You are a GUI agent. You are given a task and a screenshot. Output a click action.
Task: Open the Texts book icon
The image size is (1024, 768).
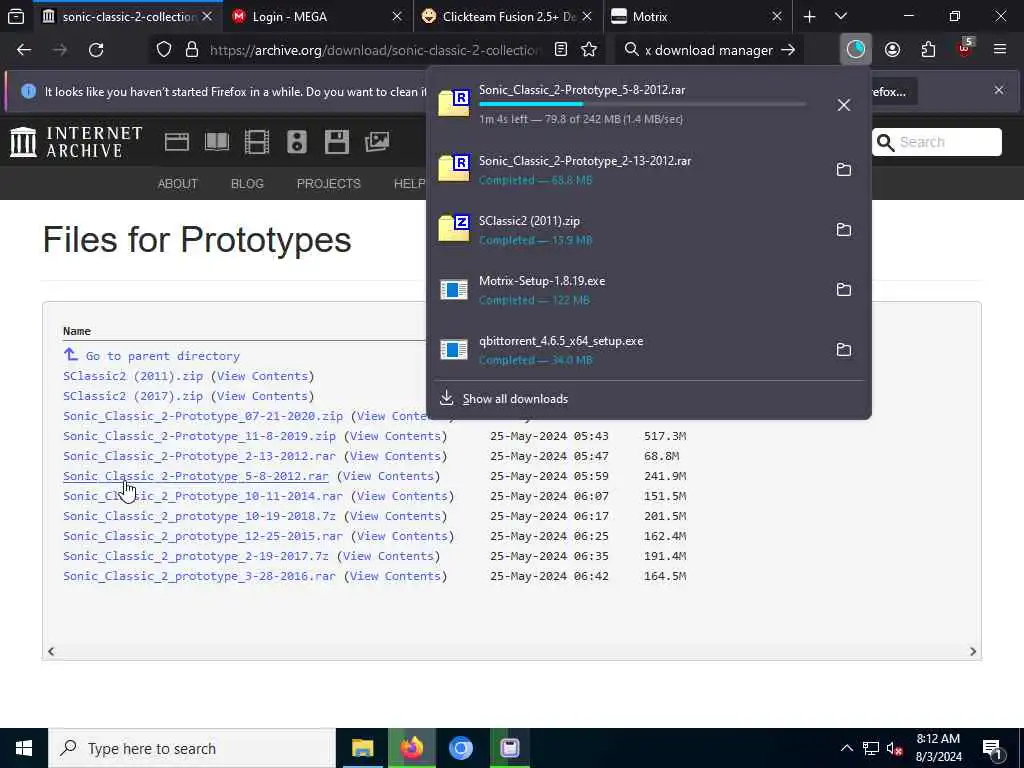click(x=216, y=142)
